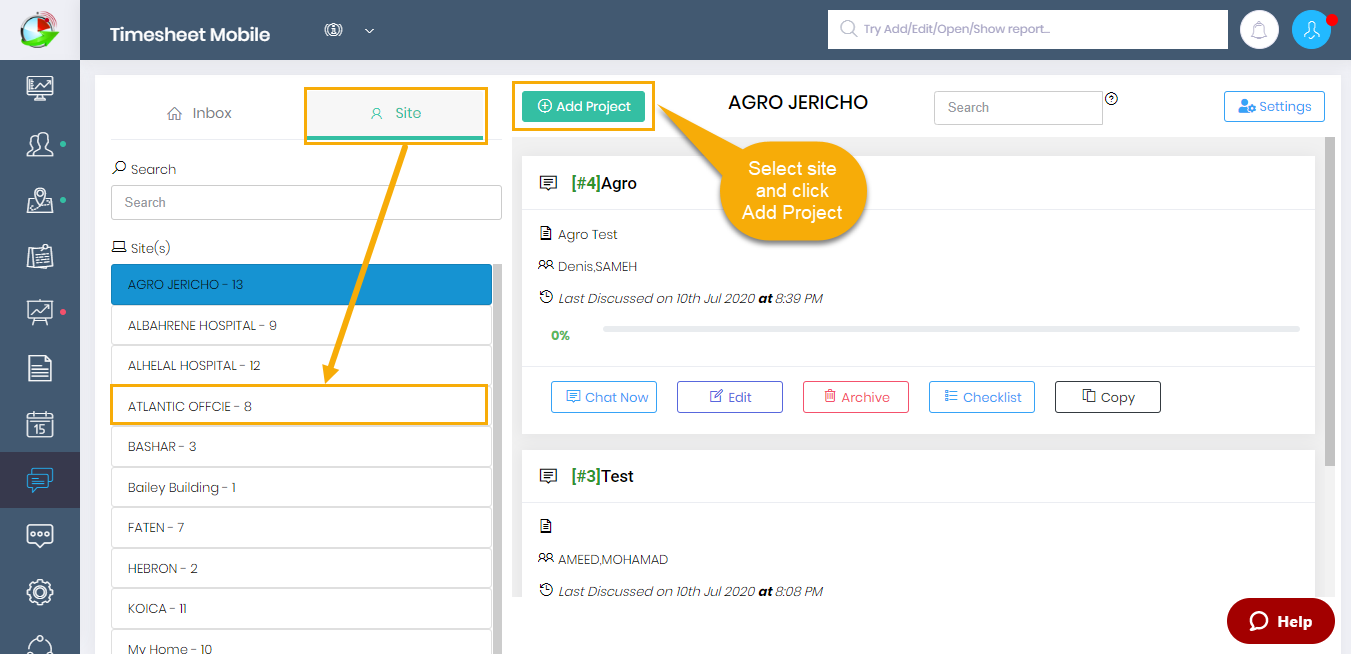Viewport: 1351px width, 654px height.
Task: Switch to the Inbox tab
Action: click(x=200, y=113)
